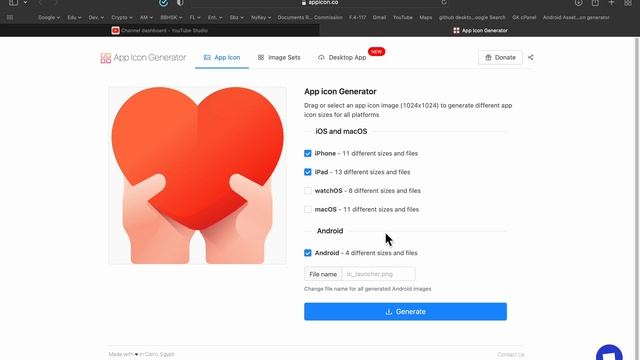Reload the appicon.co page
640x360 pixels.
444,2
